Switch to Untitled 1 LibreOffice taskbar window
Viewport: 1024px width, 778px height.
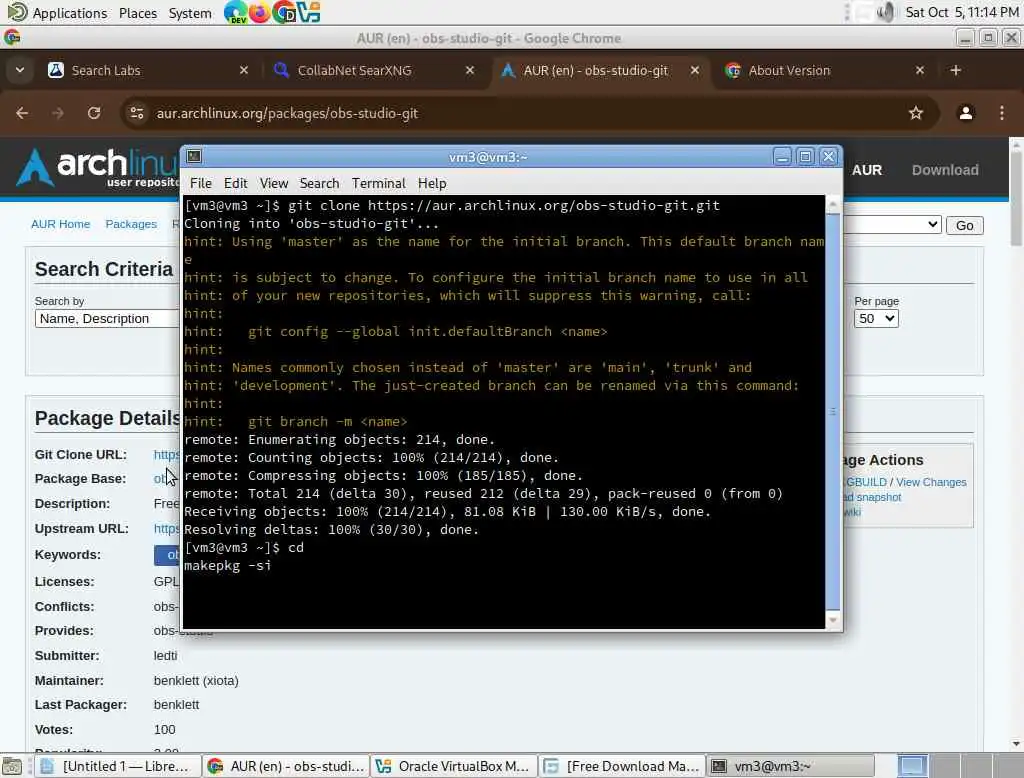click(x=117, y=766)
